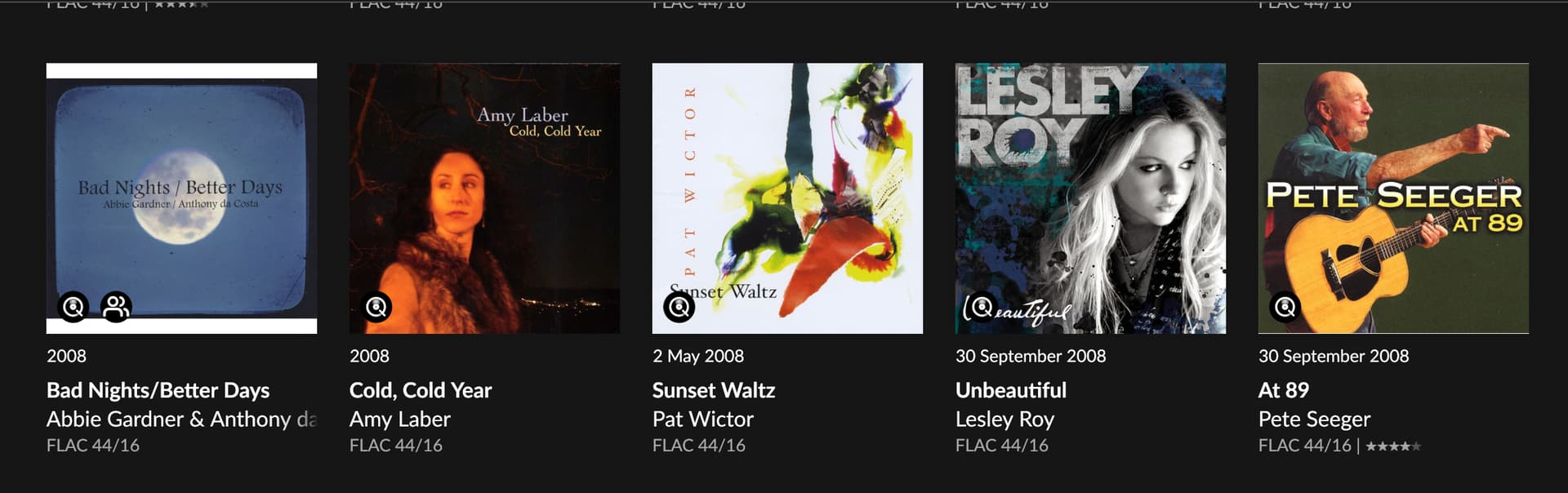Click focus icon on Cold, Cold Year cover
This screenshot has height=493, width=1568.
(x=376, y=307)
